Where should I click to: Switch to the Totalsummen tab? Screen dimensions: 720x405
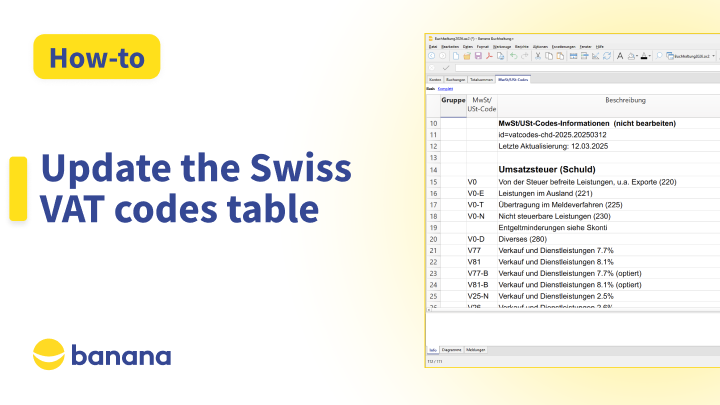pos(481,79)
